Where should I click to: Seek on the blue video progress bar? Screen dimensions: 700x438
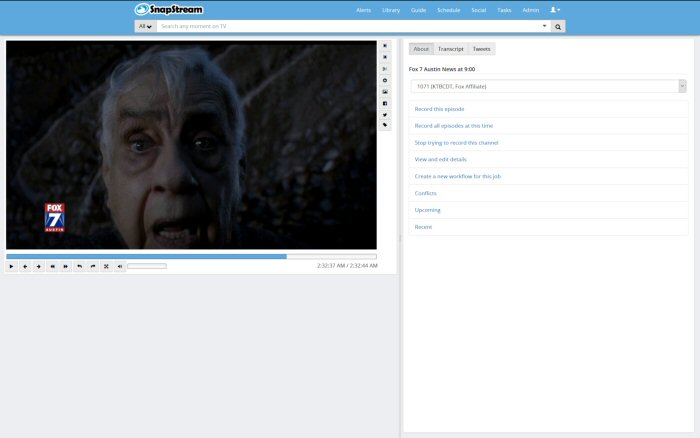click(x=191, y=256)
